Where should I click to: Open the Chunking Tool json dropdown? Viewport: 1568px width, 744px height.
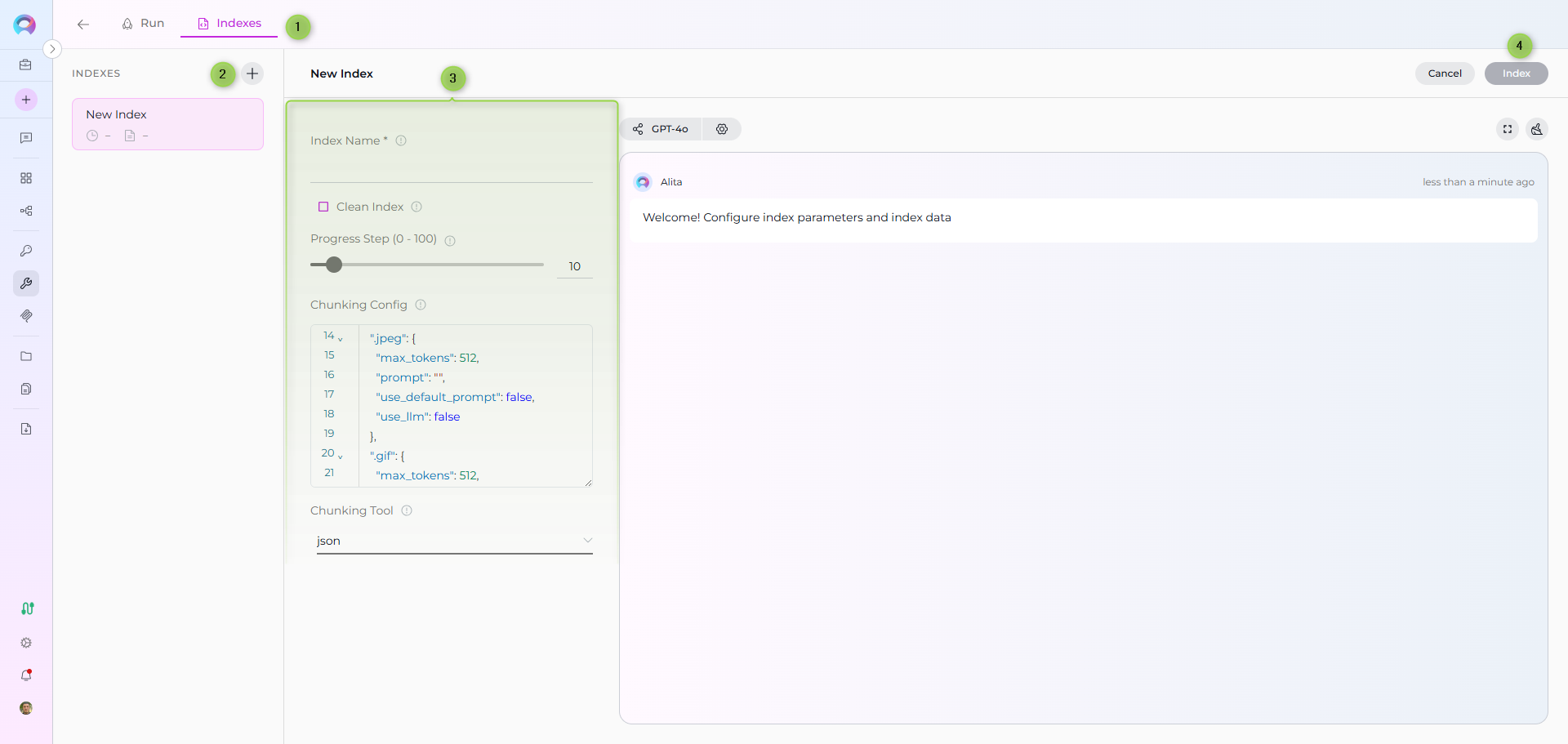454,541
